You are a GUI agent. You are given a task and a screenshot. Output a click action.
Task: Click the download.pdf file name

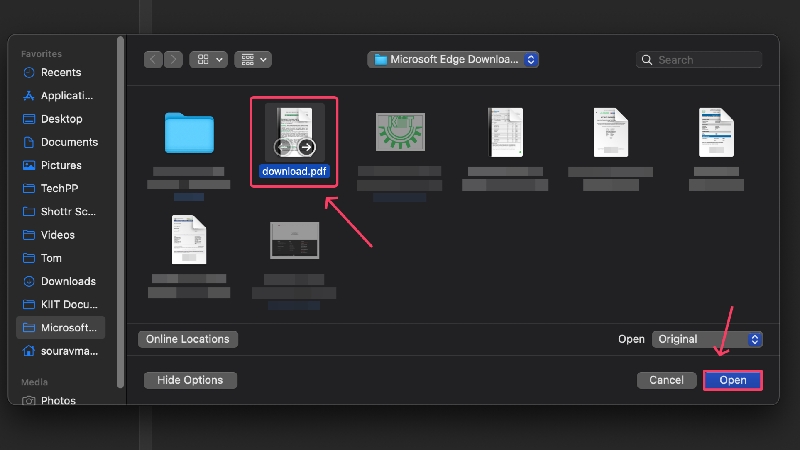294,171
